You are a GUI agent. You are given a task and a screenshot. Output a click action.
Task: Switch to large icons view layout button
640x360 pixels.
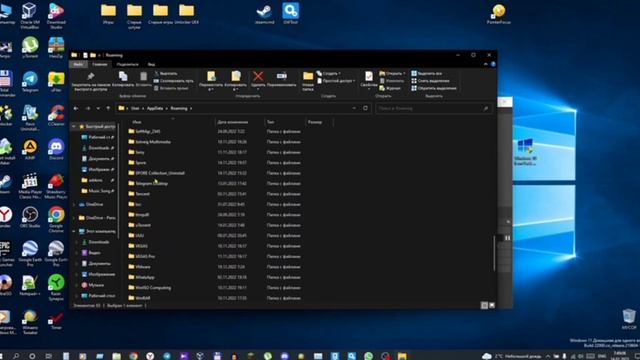[x=492, y=305]
